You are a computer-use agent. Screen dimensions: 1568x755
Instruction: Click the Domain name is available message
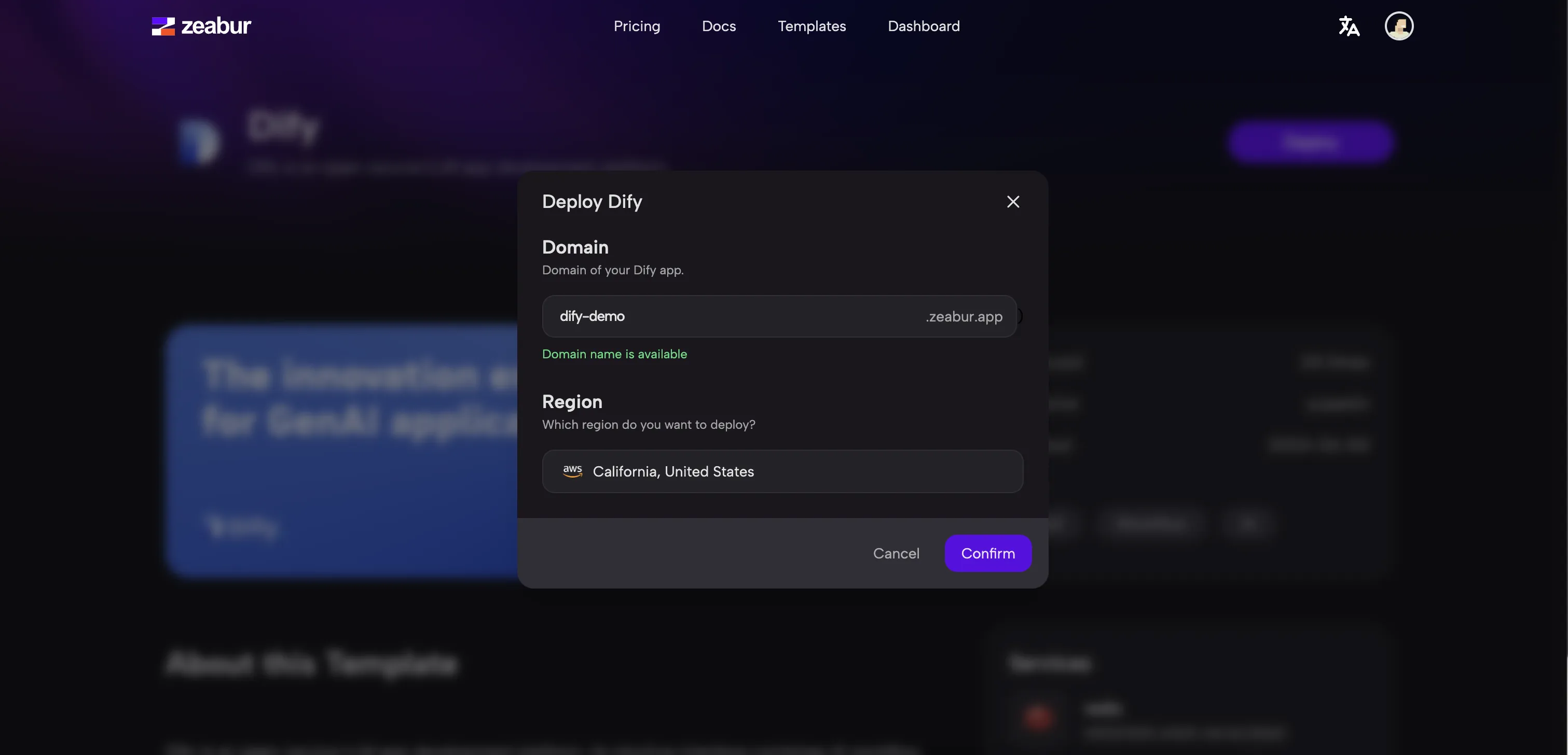point(614,354)
